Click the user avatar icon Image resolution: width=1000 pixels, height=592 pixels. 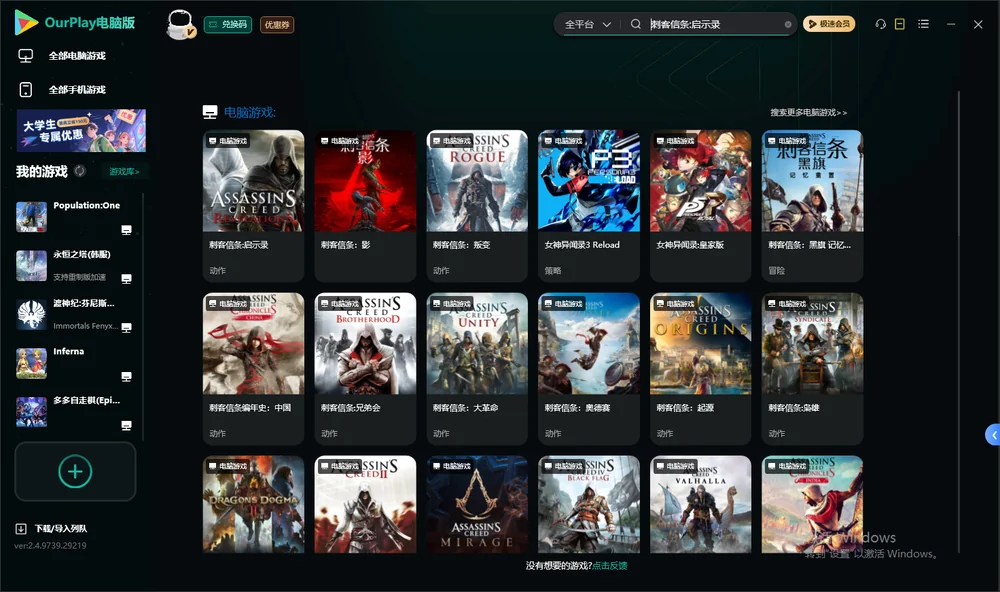point(180,24)
